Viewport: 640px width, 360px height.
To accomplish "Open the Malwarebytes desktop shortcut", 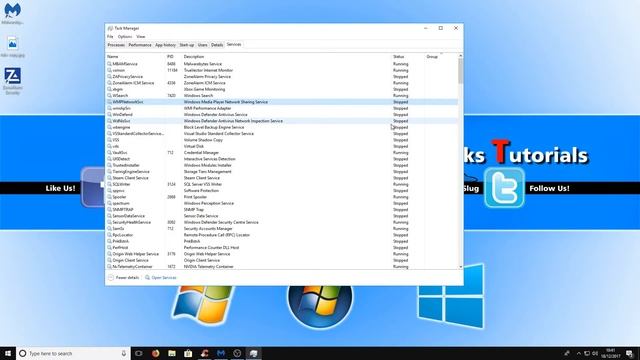I will (x=12, y=13).
